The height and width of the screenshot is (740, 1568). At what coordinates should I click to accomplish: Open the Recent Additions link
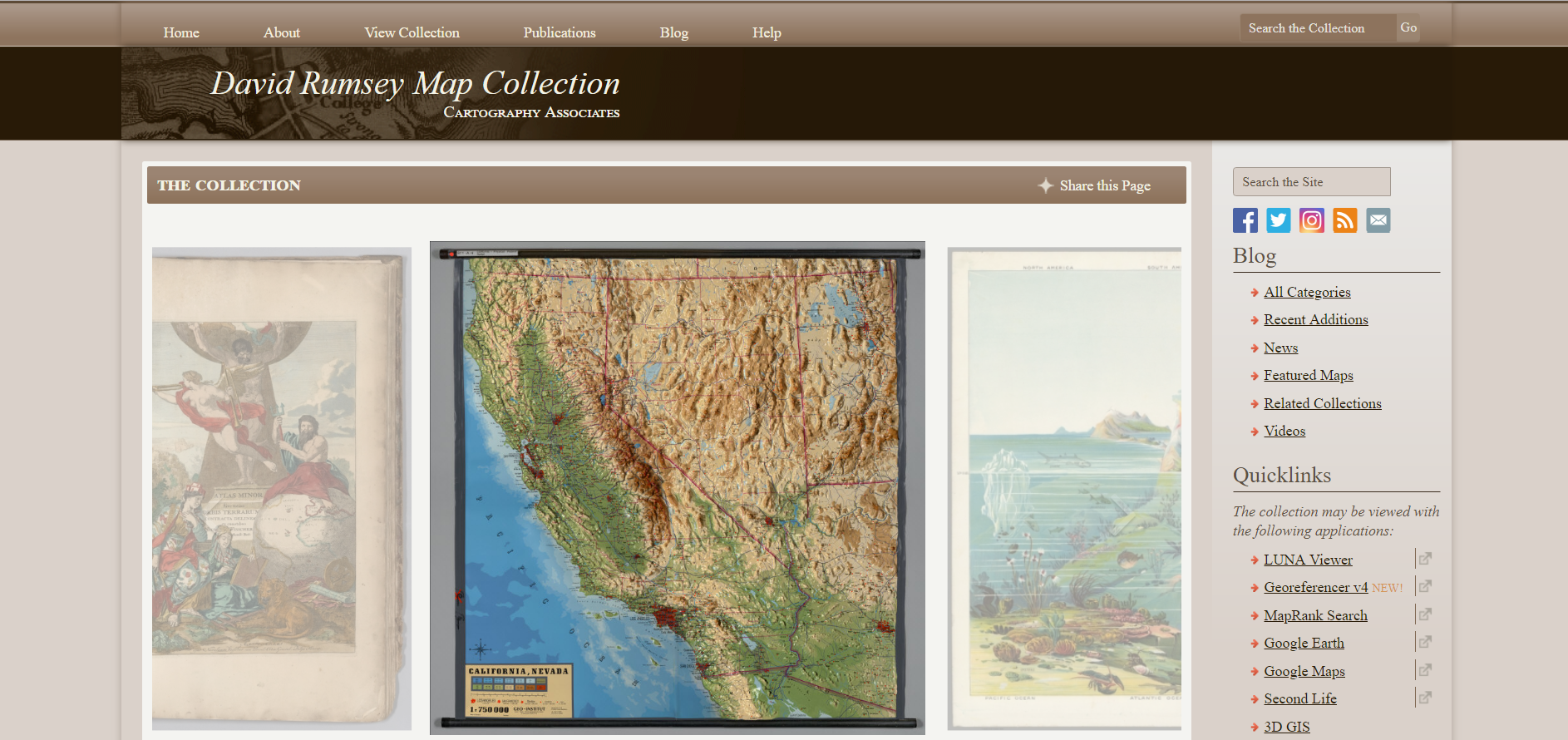[1316, 319]
